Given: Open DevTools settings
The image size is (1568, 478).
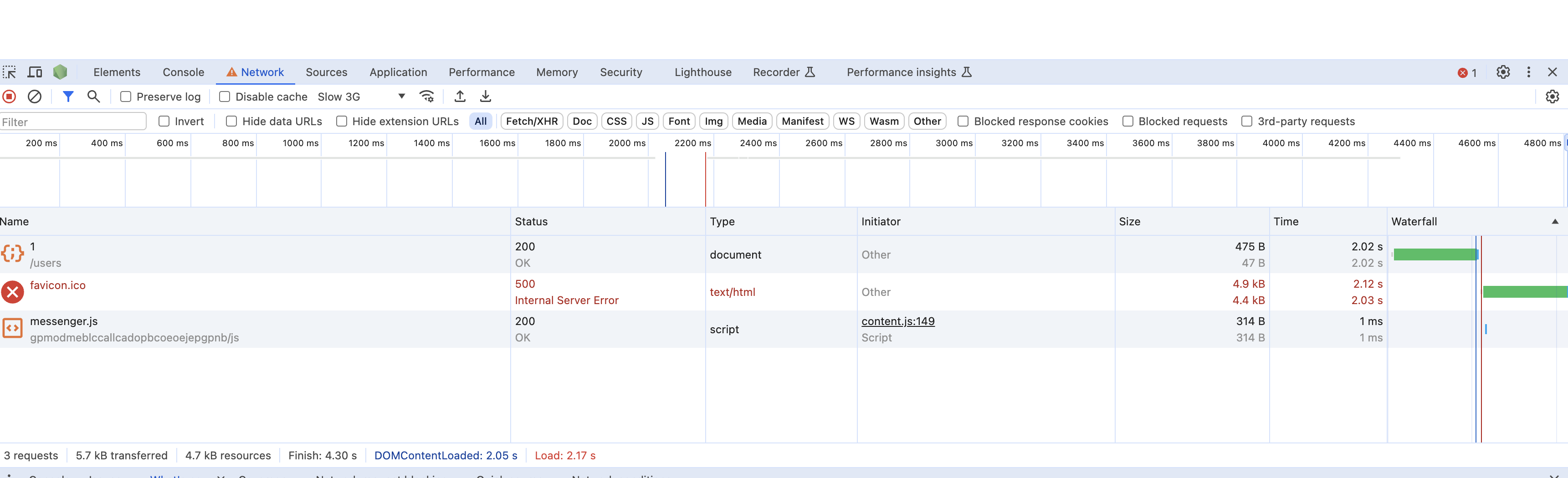Looking at the screenshot, I should tap(1503, 72).
